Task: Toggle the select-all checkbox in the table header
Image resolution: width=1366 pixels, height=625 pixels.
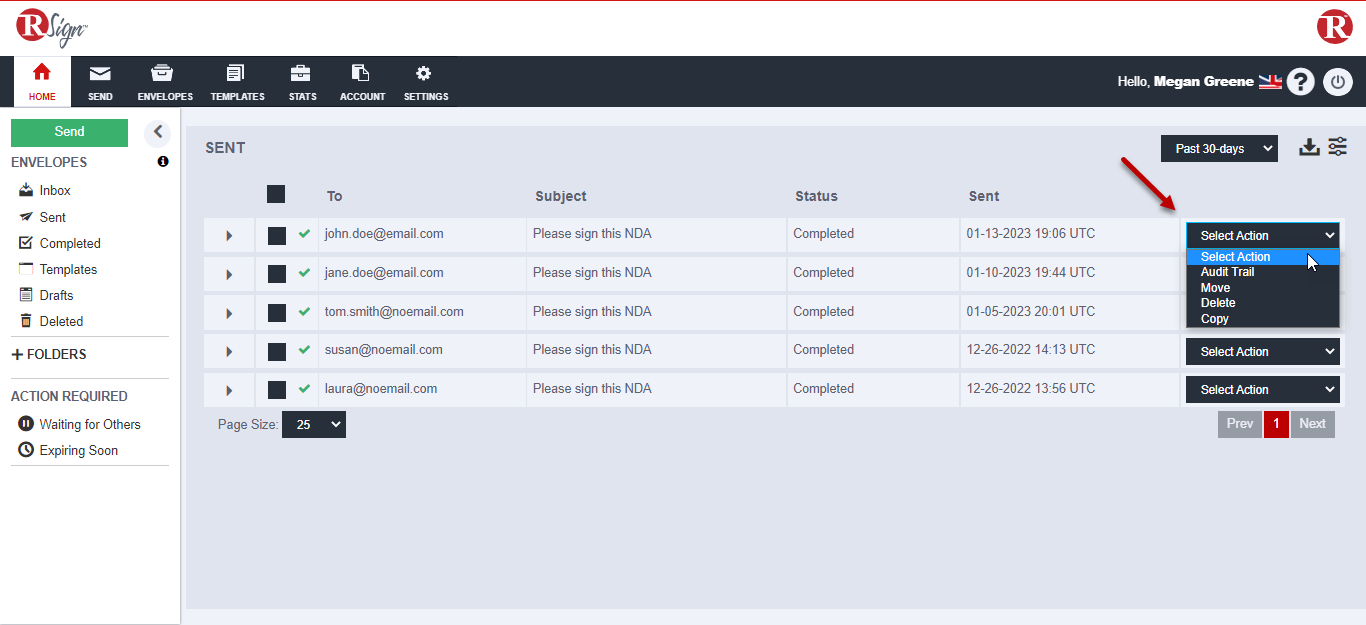Action: [276, 194]
